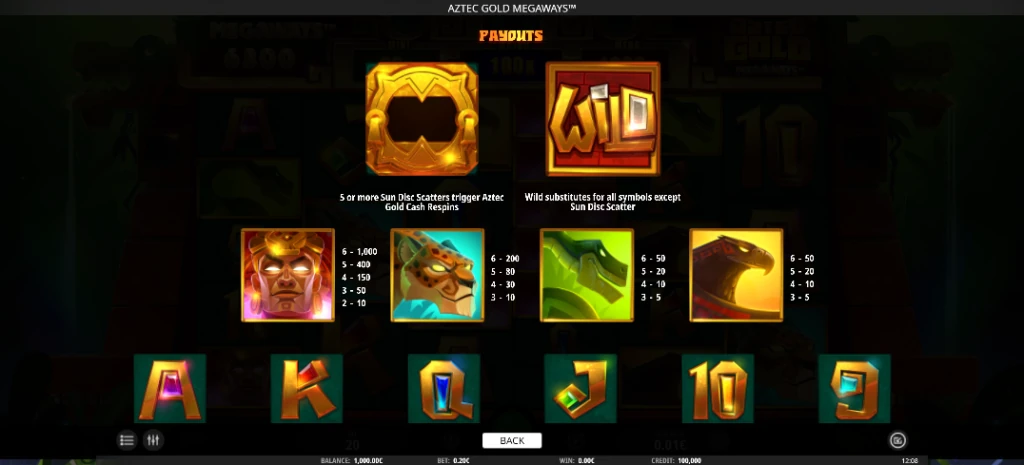Go back with the BACK button

[512, 441]
